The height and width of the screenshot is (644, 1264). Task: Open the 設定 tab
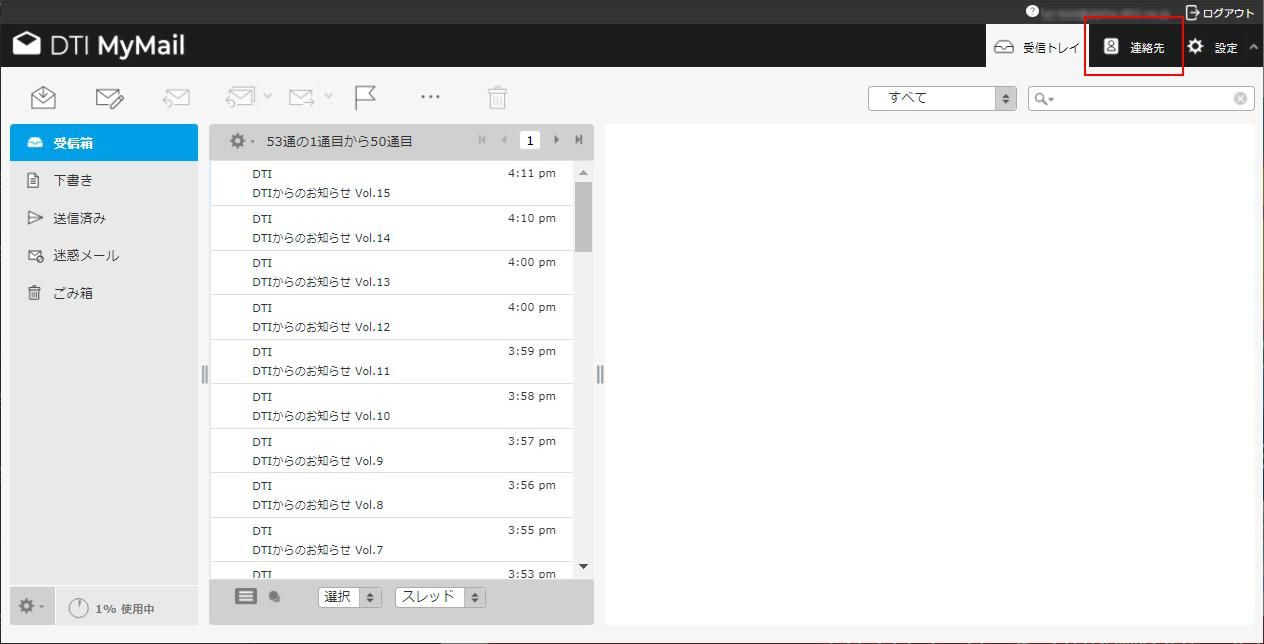(x=1222, y=47)
